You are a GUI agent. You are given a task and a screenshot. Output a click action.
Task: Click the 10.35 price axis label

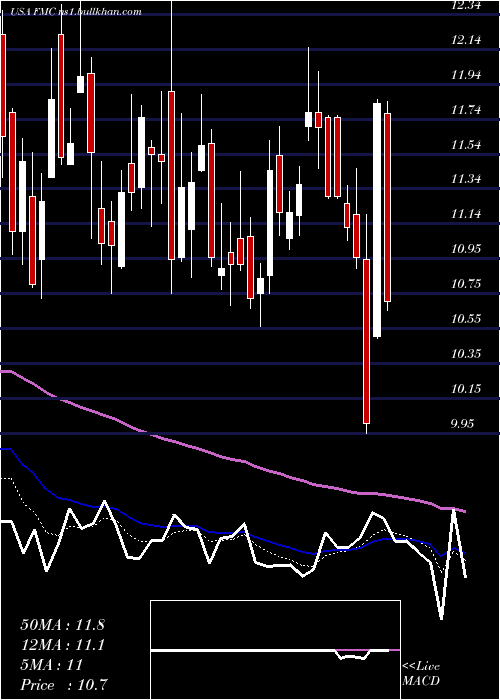(466, 354)
